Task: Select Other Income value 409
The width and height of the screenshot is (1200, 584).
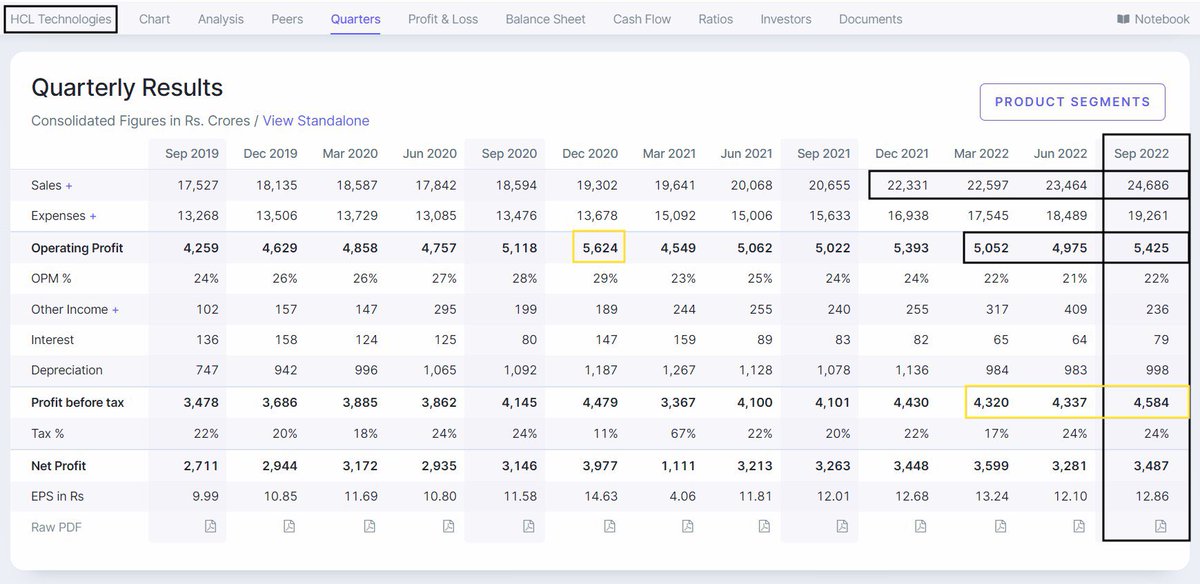Action: pyautogui.click(x=1076, y=310)
